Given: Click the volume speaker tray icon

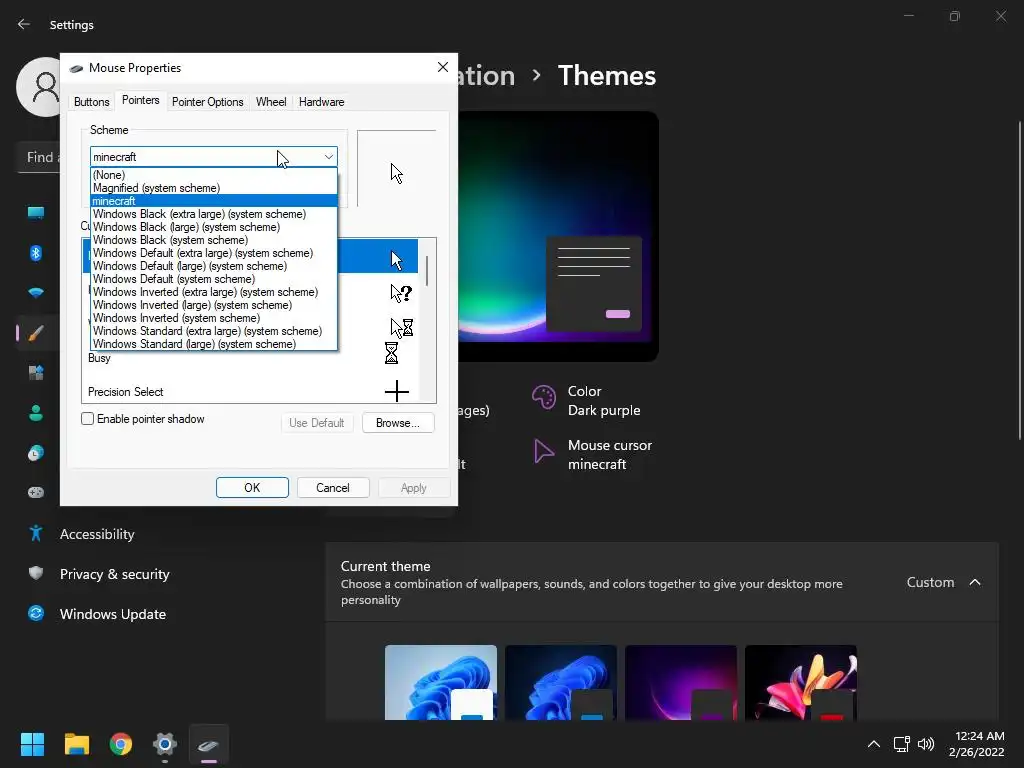Looking at the screenshot, I should coord(926,744).
